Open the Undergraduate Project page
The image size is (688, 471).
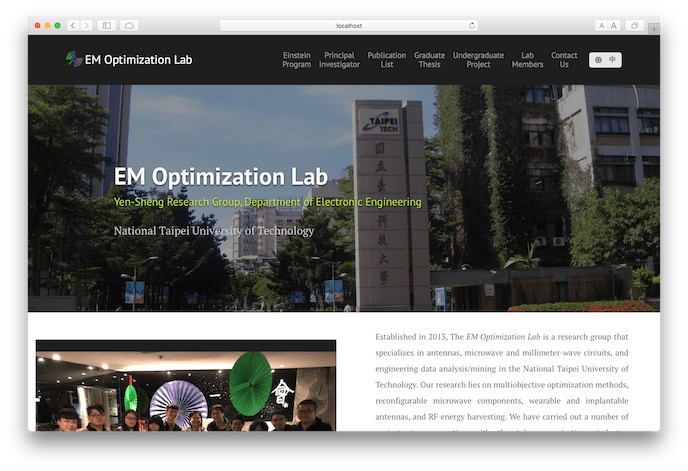pyautogui.click(x=478, y=60)
